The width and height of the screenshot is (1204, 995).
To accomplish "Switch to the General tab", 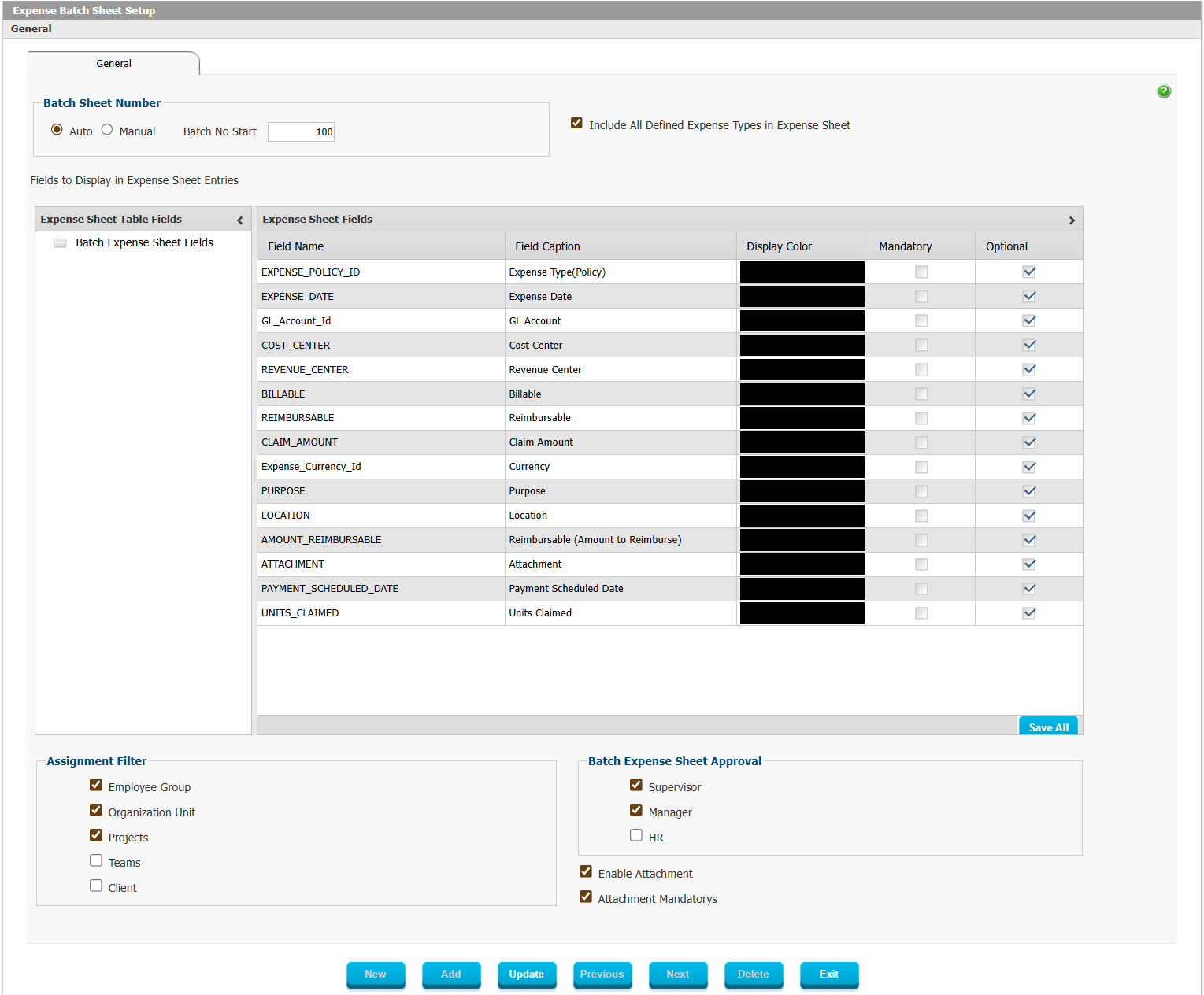I will click(x=113, y=64).
